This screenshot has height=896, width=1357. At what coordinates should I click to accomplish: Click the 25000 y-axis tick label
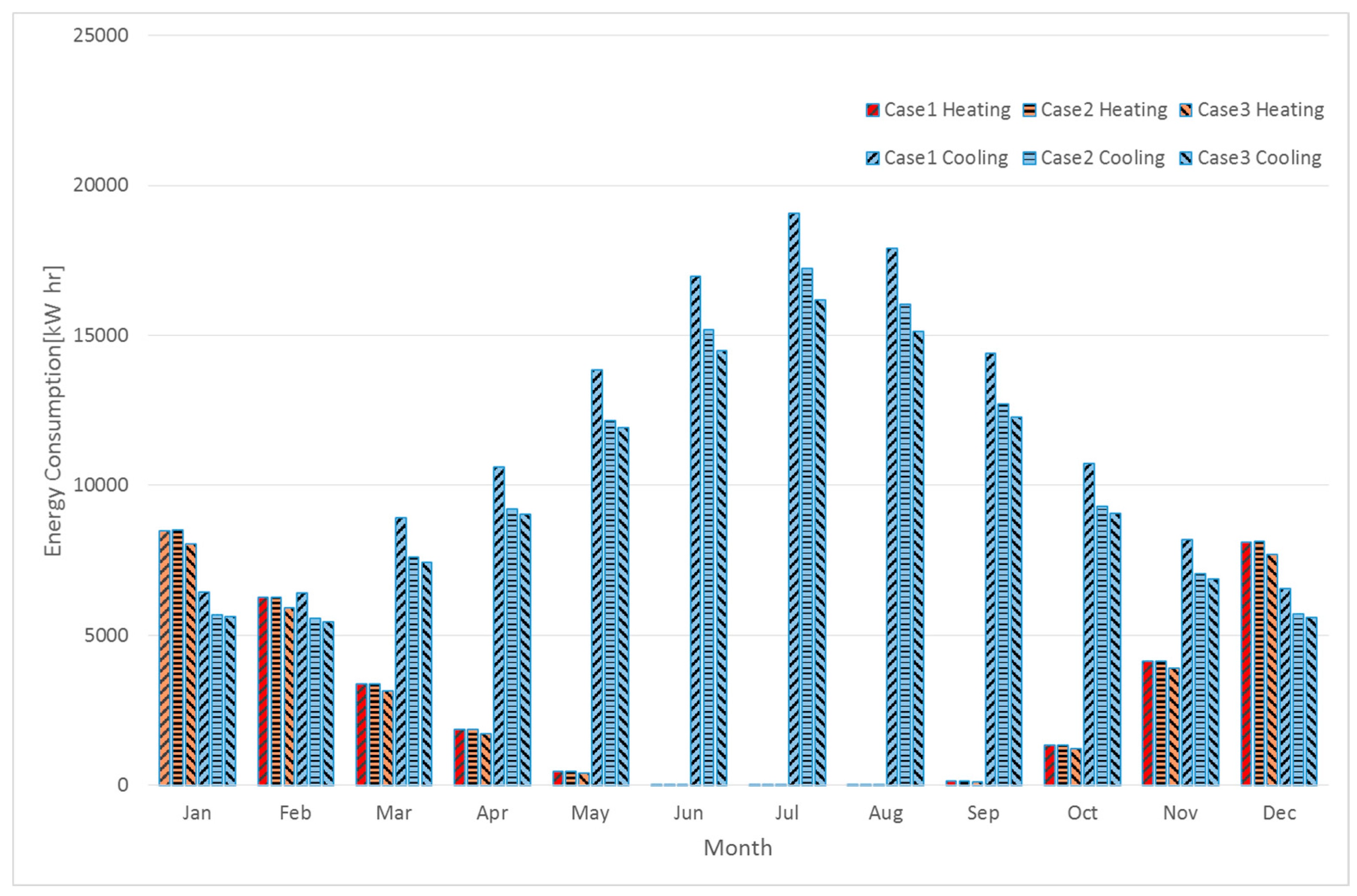click(x=100, y=36)
